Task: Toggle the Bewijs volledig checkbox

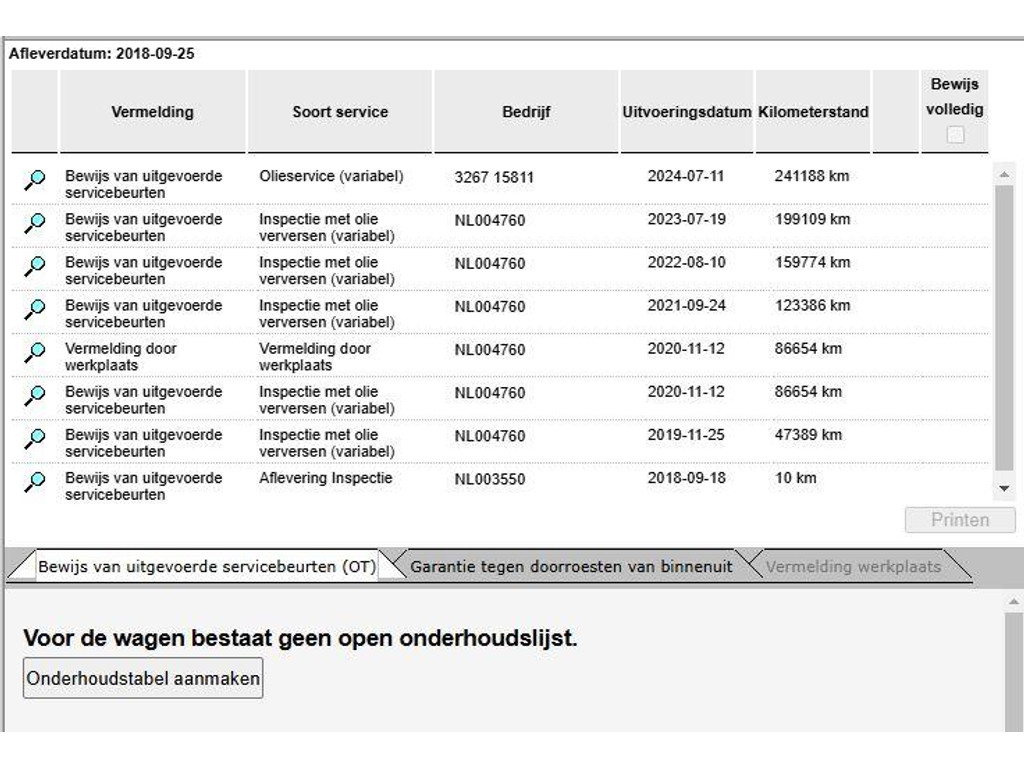Action: coord(955,135)
